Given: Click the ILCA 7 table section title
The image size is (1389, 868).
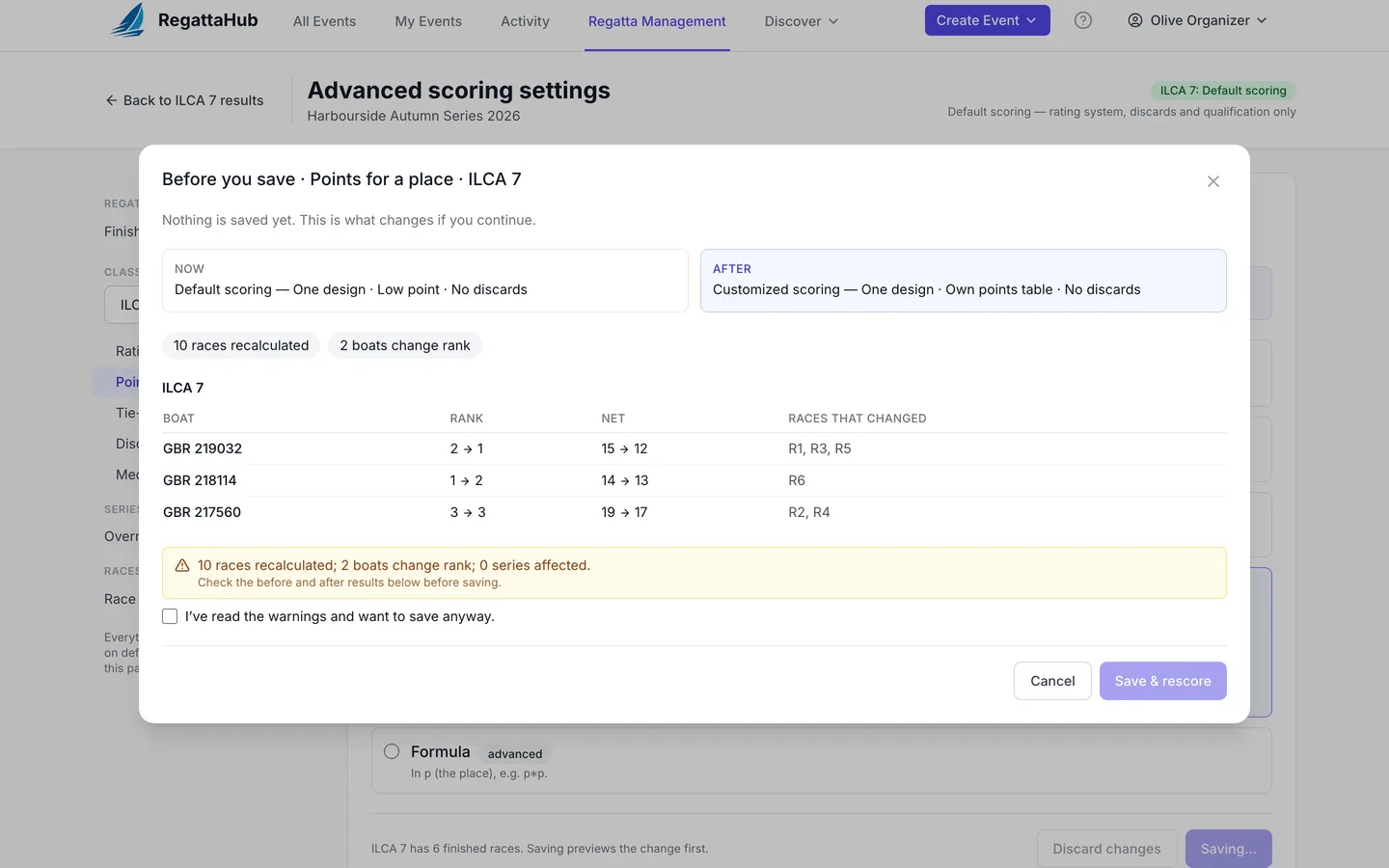Looking at the screenshot, I should 182,388.
